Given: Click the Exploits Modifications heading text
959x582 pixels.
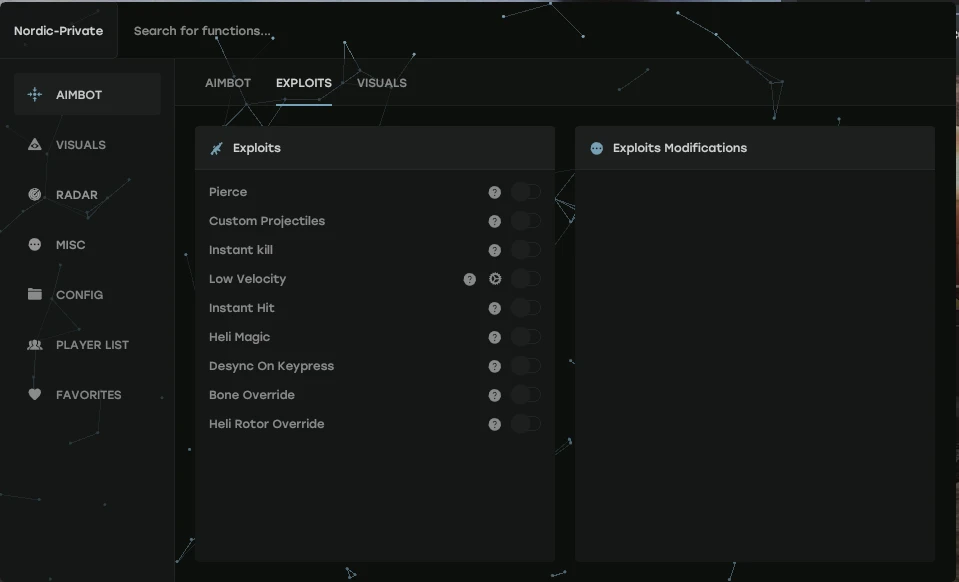Looking at the screenshot, I should click(x=679, y=149).
